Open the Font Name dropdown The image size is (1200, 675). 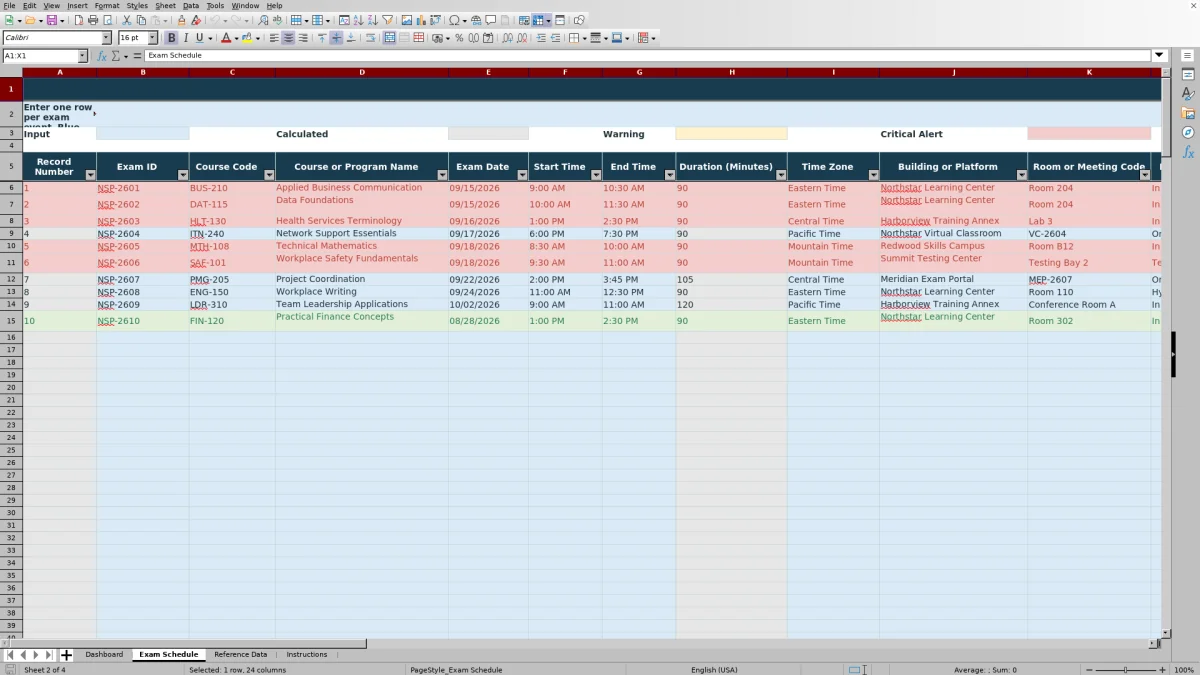(106, 38)
